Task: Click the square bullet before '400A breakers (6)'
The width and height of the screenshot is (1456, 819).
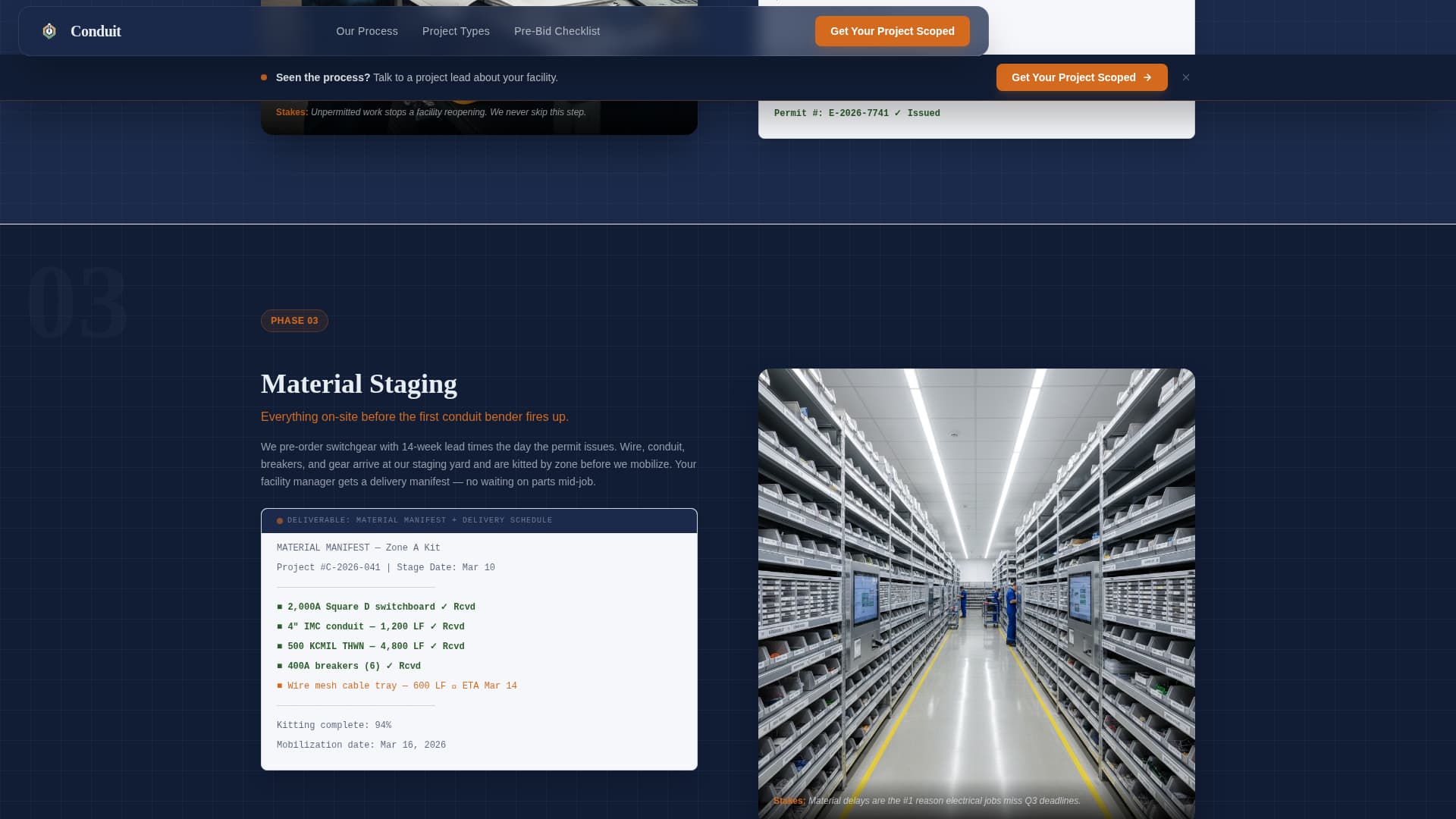Action: coord(280,666)
